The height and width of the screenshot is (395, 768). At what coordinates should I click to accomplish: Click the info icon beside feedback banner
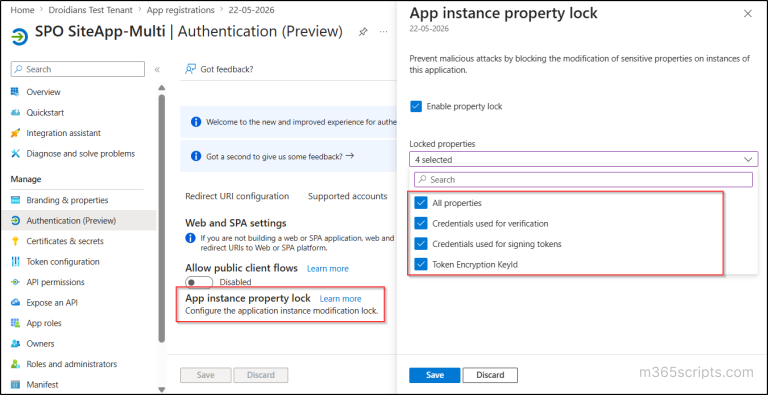pos(195,156)
